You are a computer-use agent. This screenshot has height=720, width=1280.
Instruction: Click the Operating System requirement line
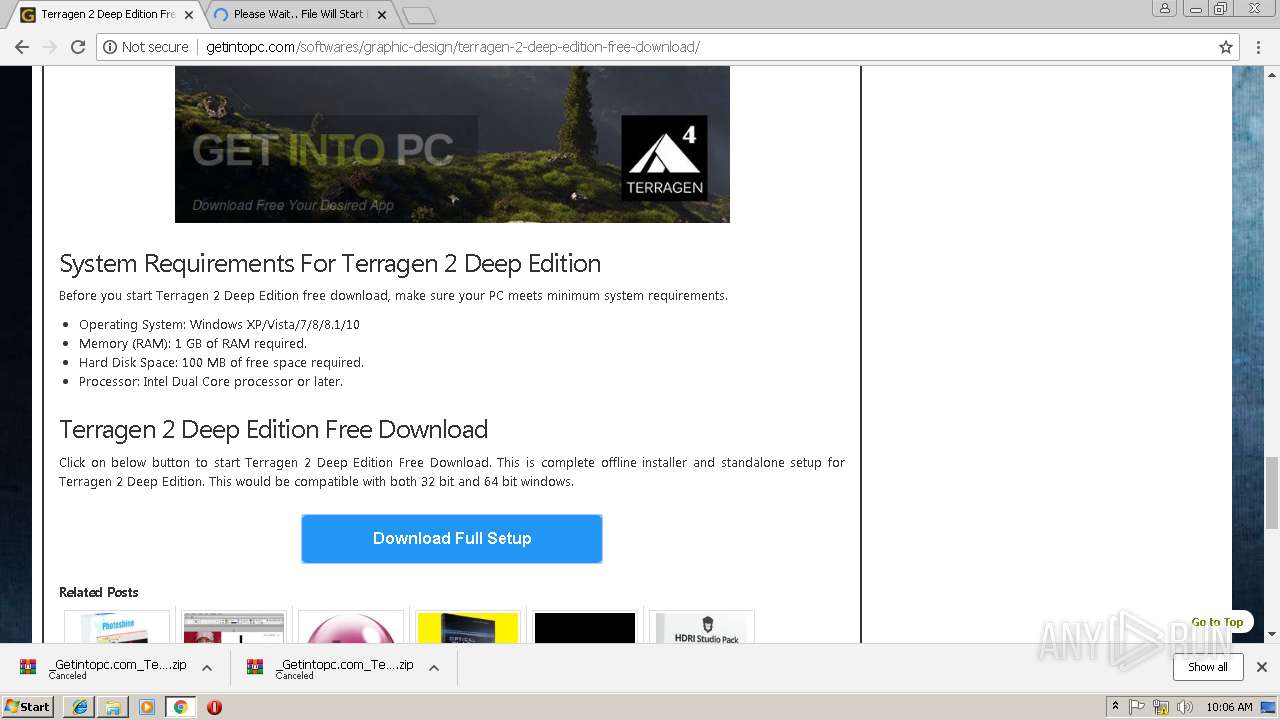click(x=219, y=324)
